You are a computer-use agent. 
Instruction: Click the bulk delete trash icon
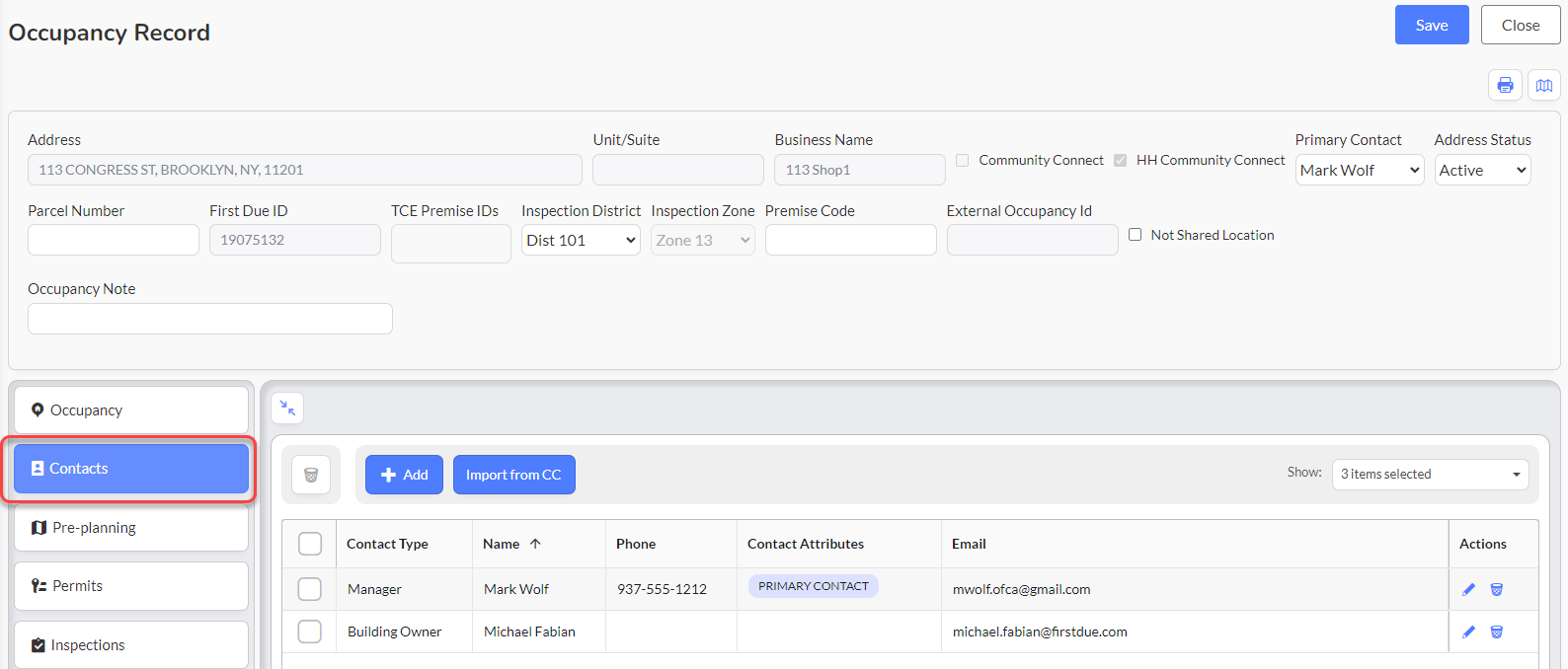coord(311,475)
